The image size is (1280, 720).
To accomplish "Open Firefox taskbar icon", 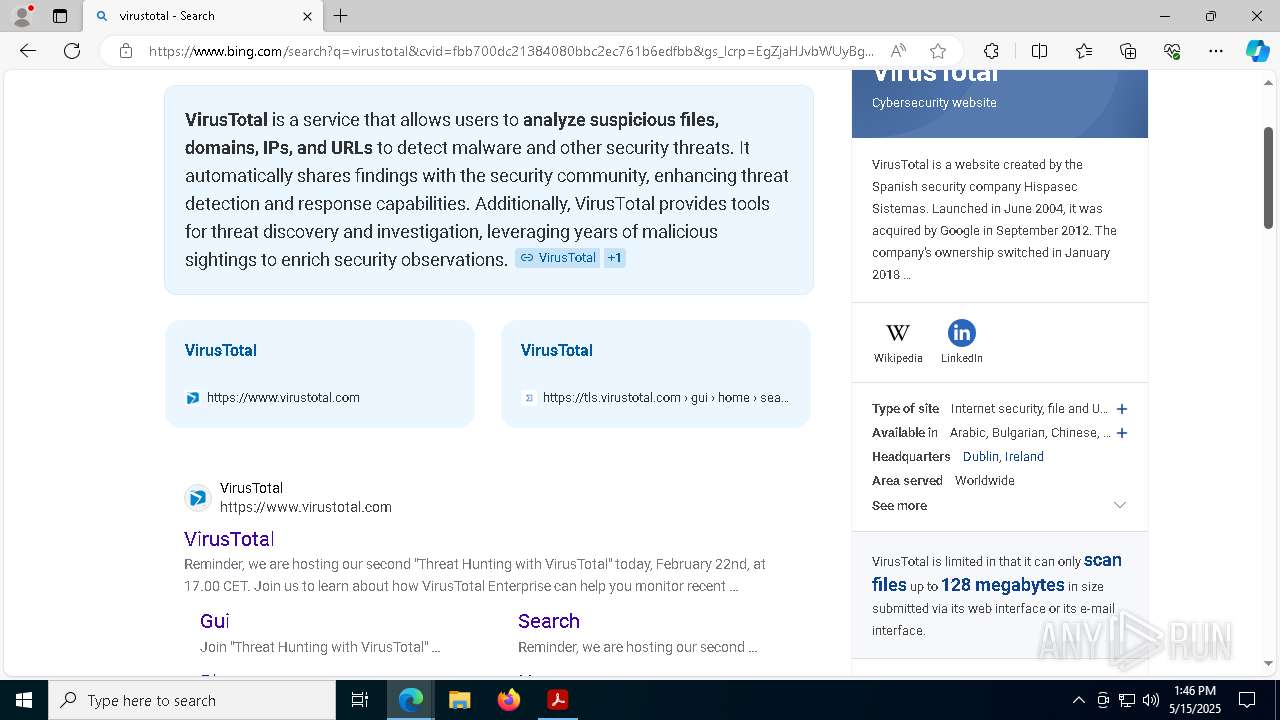I will pyautogui.click(x=509, y=700).
